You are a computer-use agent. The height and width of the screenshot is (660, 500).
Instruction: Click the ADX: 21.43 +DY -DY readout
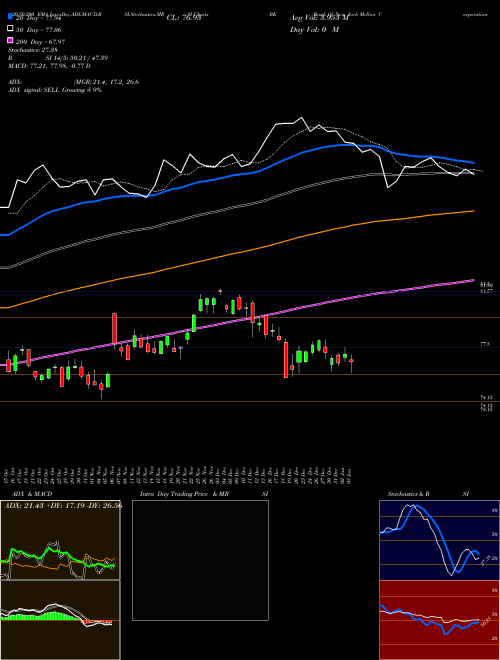(x=63, y=505)
